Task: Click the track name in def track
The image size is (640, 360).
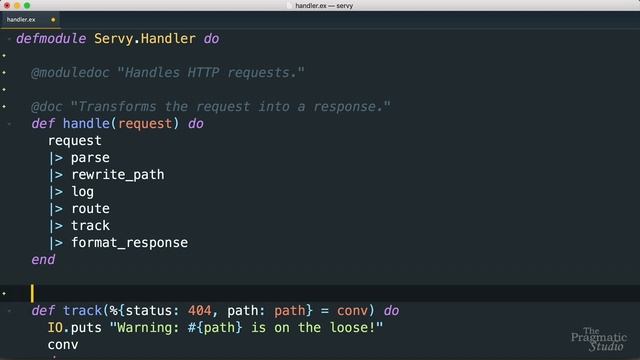Action: point(82,311)
